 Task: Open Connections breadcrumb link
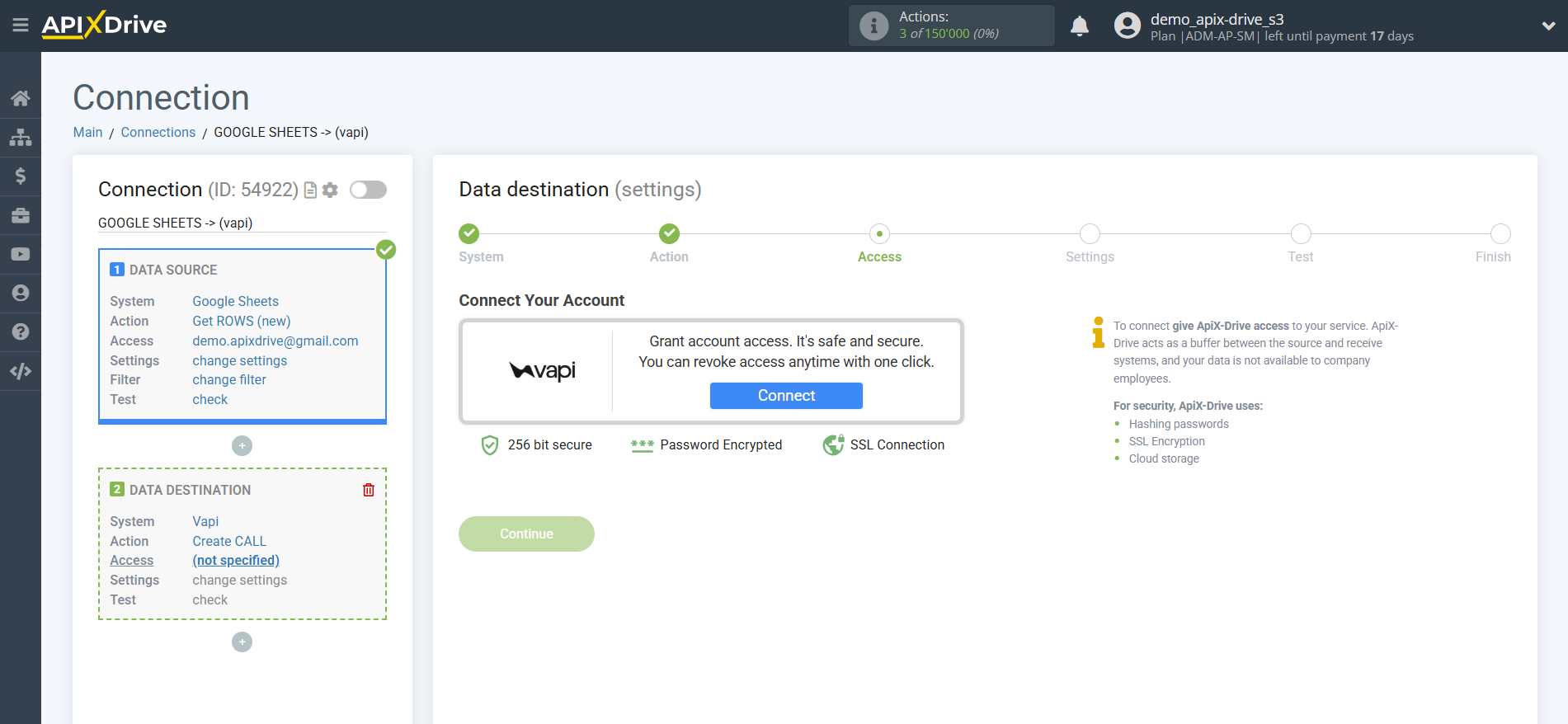158,132
